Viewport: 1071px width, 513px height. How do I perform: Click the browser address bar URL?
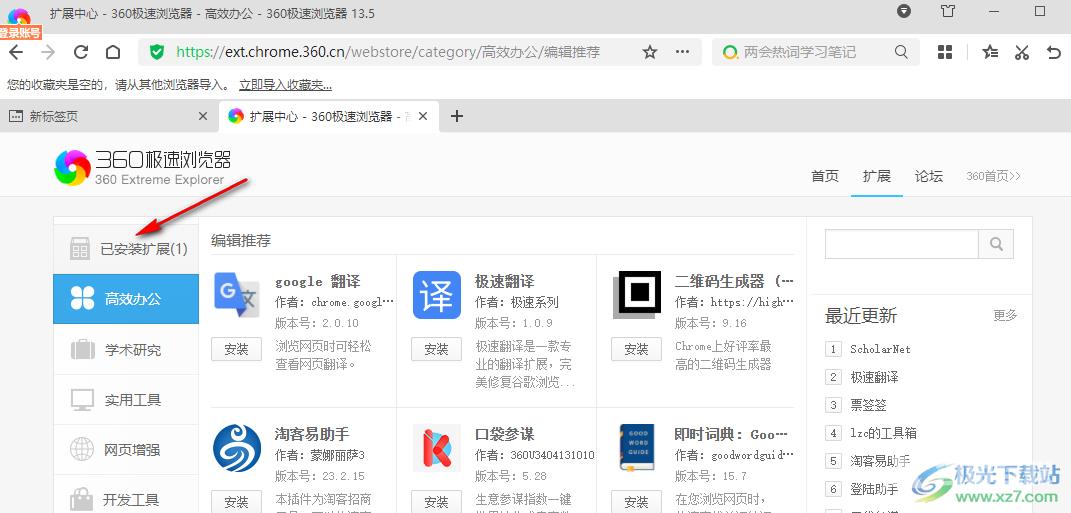[x=388, y=52]
